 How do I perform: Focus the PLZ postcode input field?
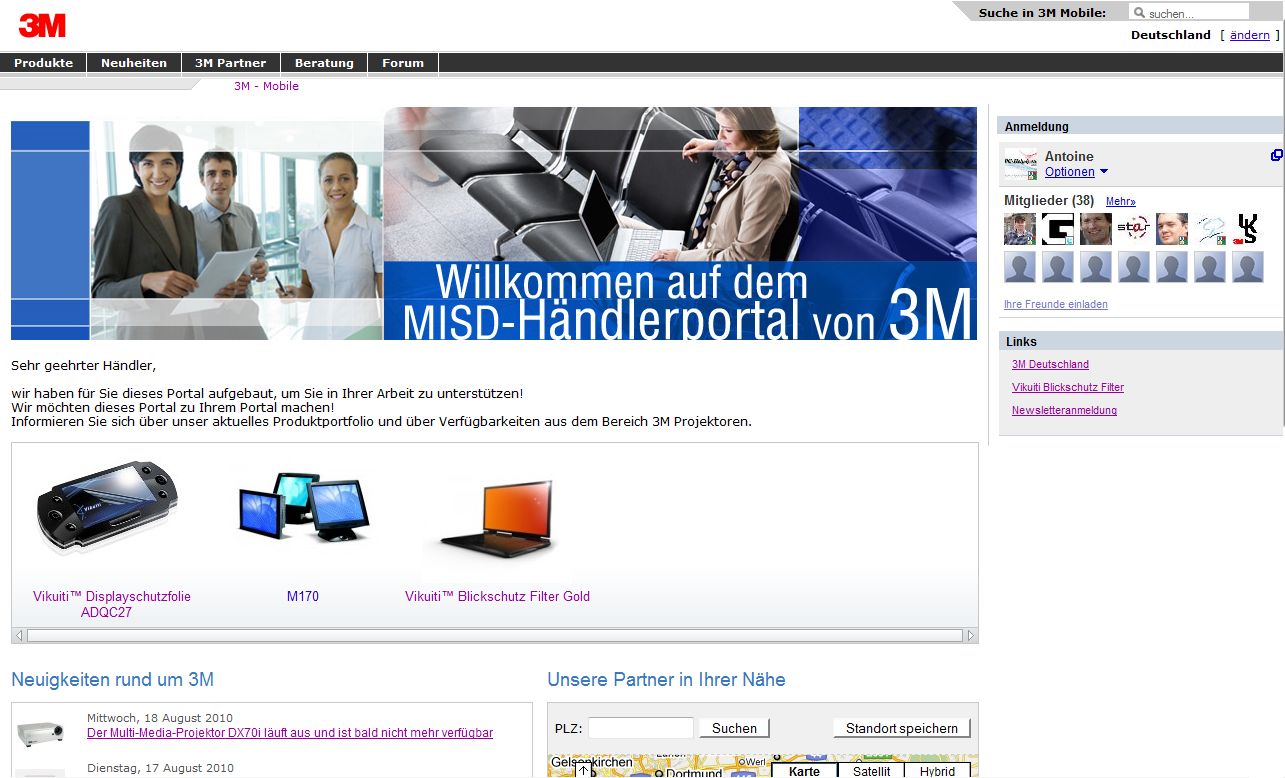click(x=640, y=728)
